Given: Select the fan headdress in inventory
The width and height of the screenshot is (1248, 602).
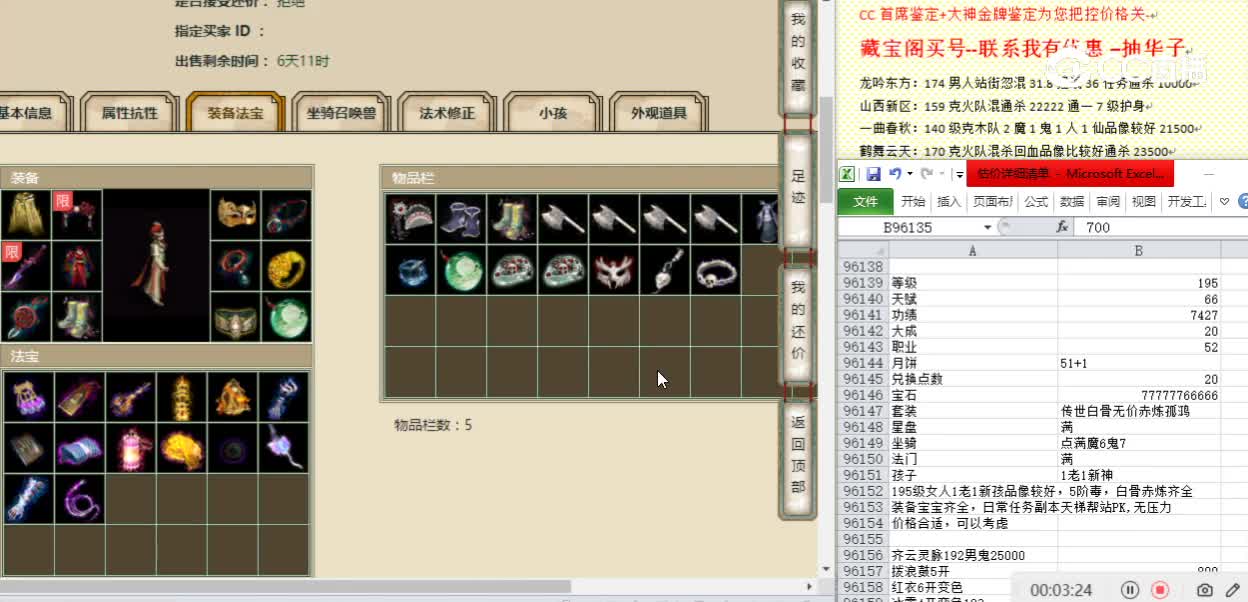Looking at the screenshot, I should click(410, 218).
